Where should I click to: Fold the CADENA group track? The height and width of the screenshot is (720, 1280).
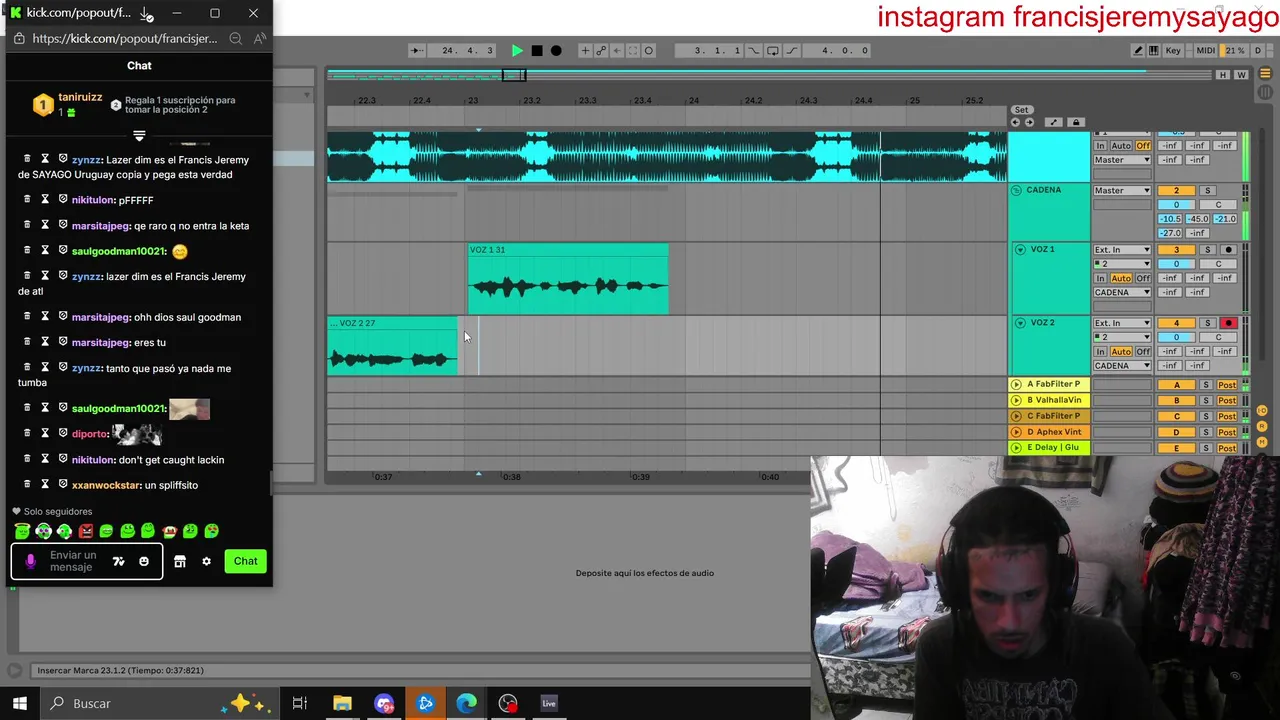click(1016, 190)
